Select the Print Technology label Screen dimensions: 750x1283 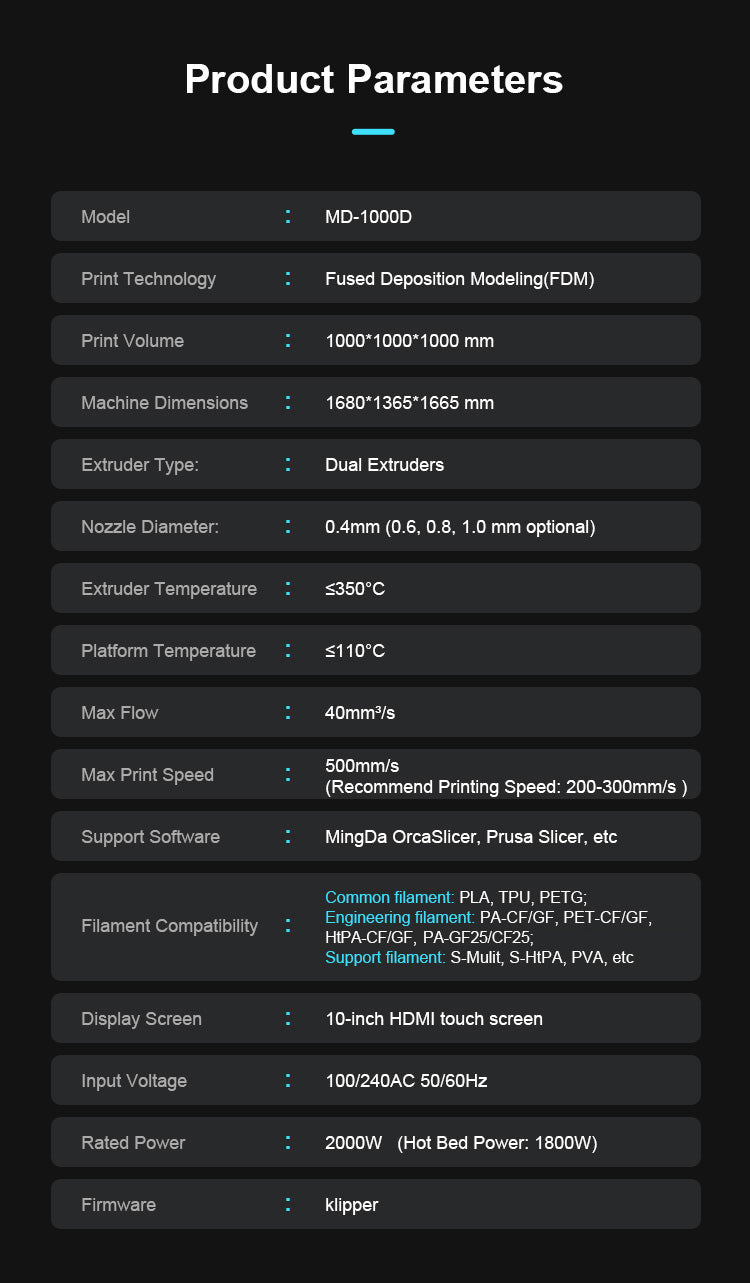click(x=148, y=279)
